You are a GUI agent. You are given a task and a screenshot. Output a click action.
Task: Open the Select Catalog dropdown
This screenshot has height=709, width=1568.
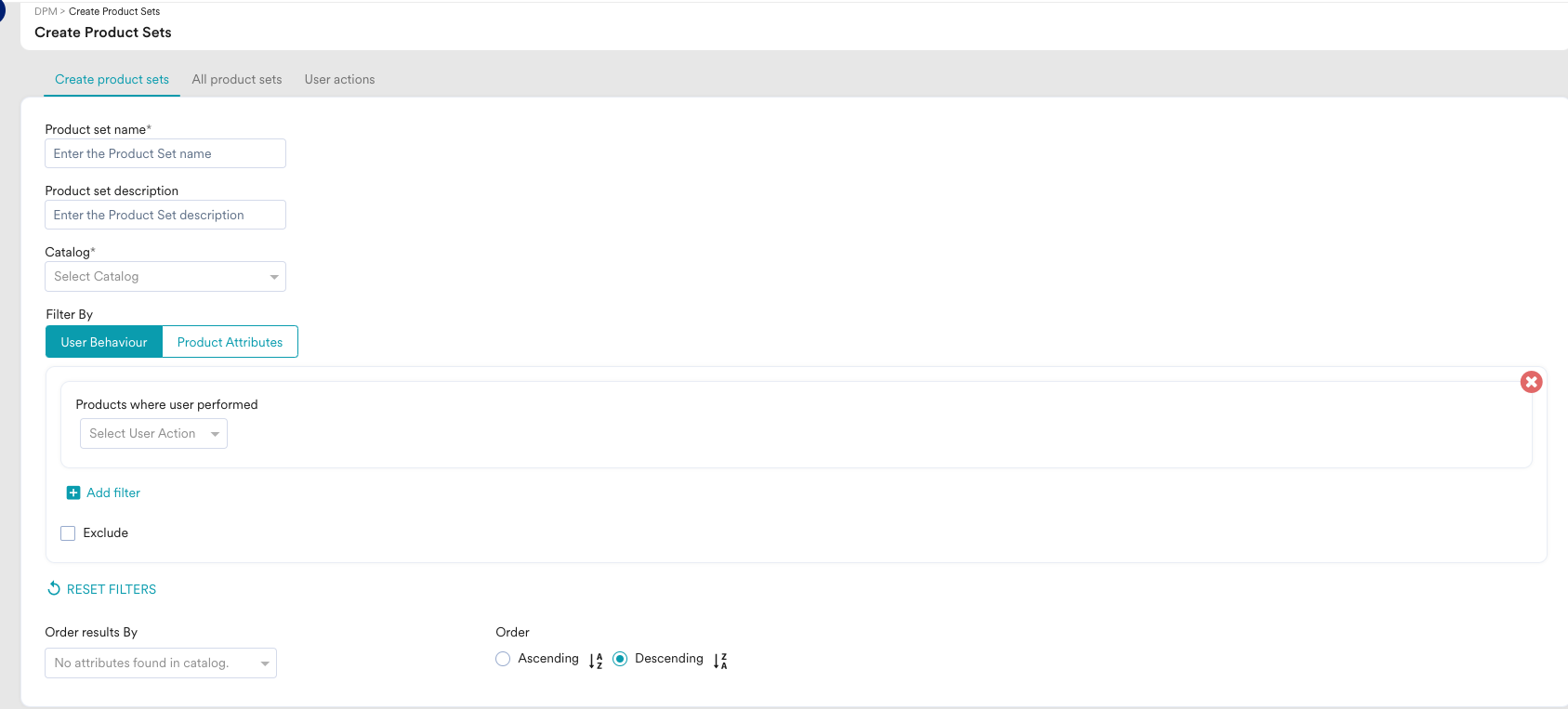tap(165, 276)
